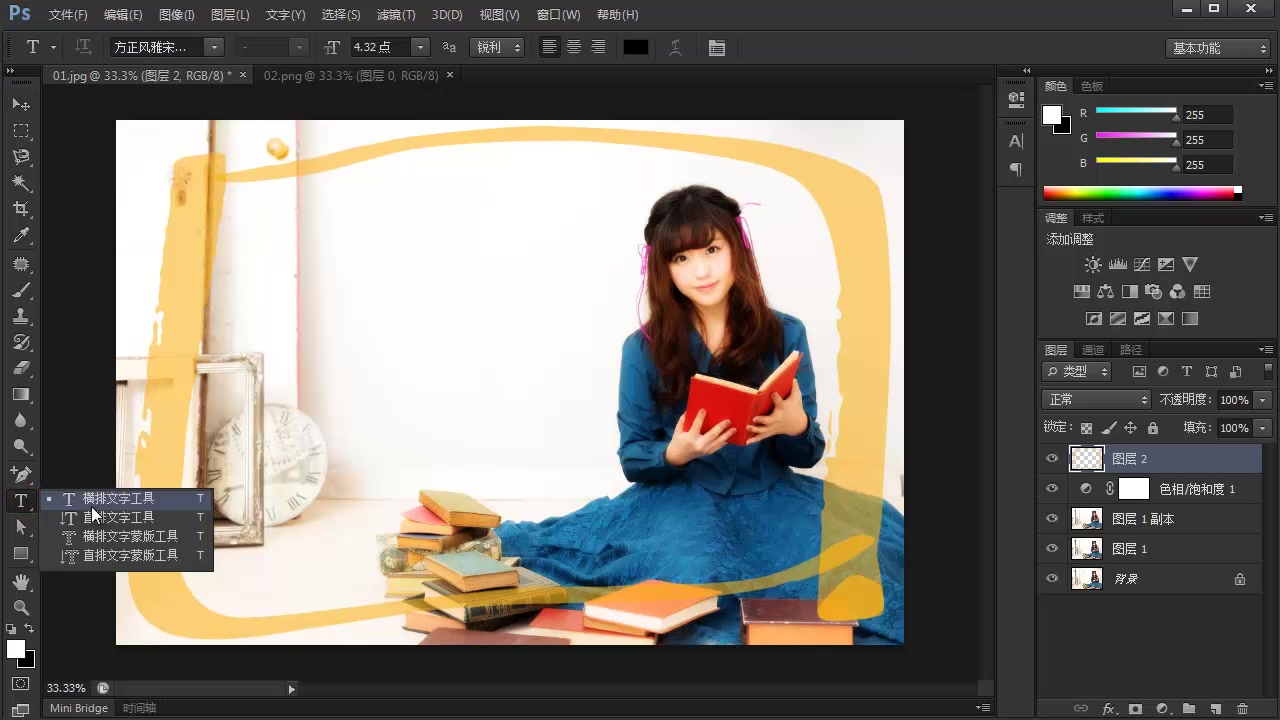Click the Brightness/Contrast adjustment icon

pos(1093,265)
